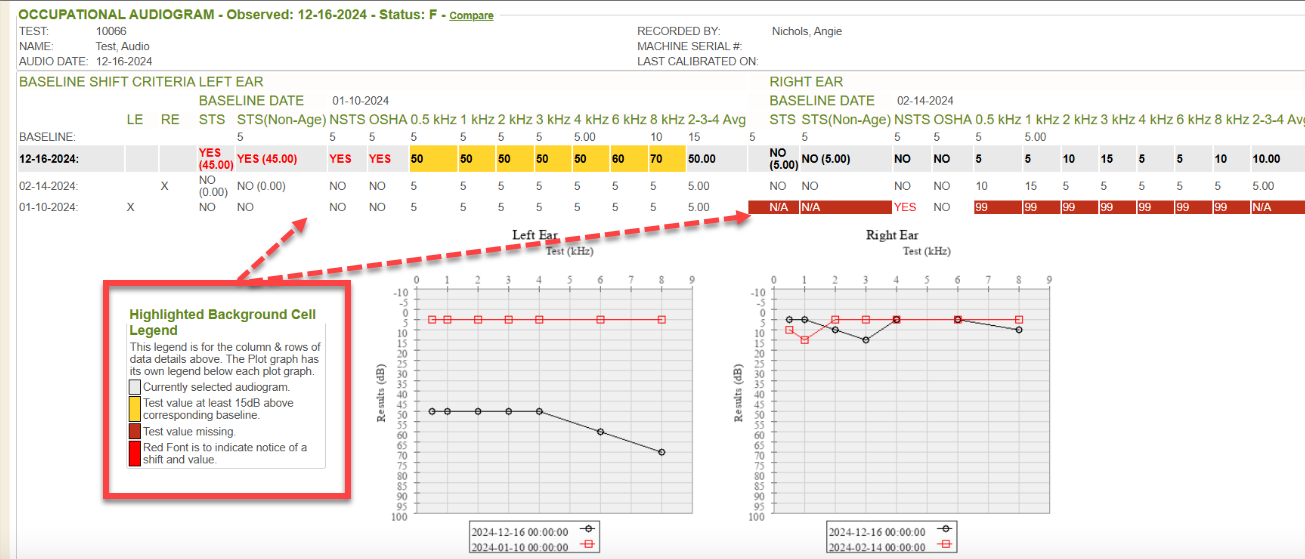Click the red YES (45.00) STS cell
The height and width of the screenshot is (559, 1305).
point(215,158)
